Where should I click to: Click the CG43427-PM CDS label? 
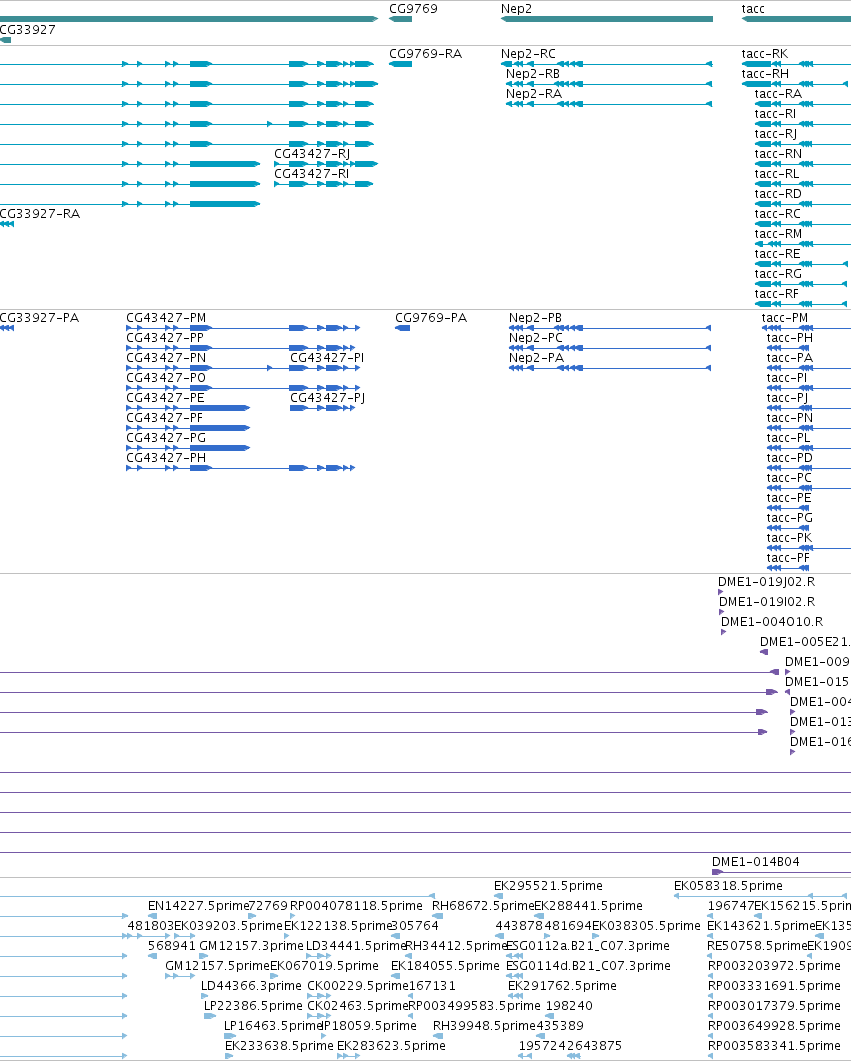coord(166,317)
